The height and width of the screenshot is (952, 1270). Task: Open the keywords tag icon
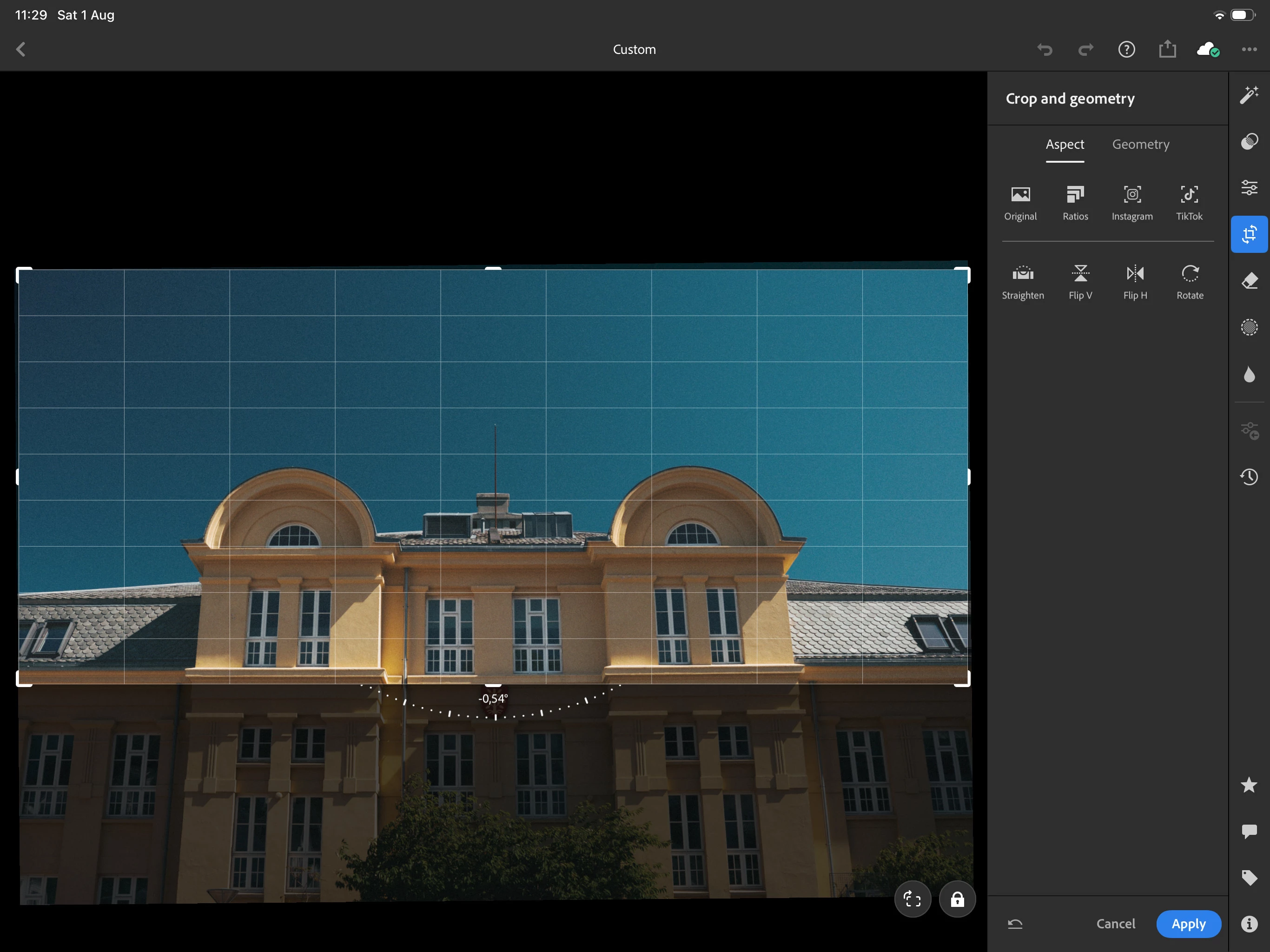pos(1249,877)
